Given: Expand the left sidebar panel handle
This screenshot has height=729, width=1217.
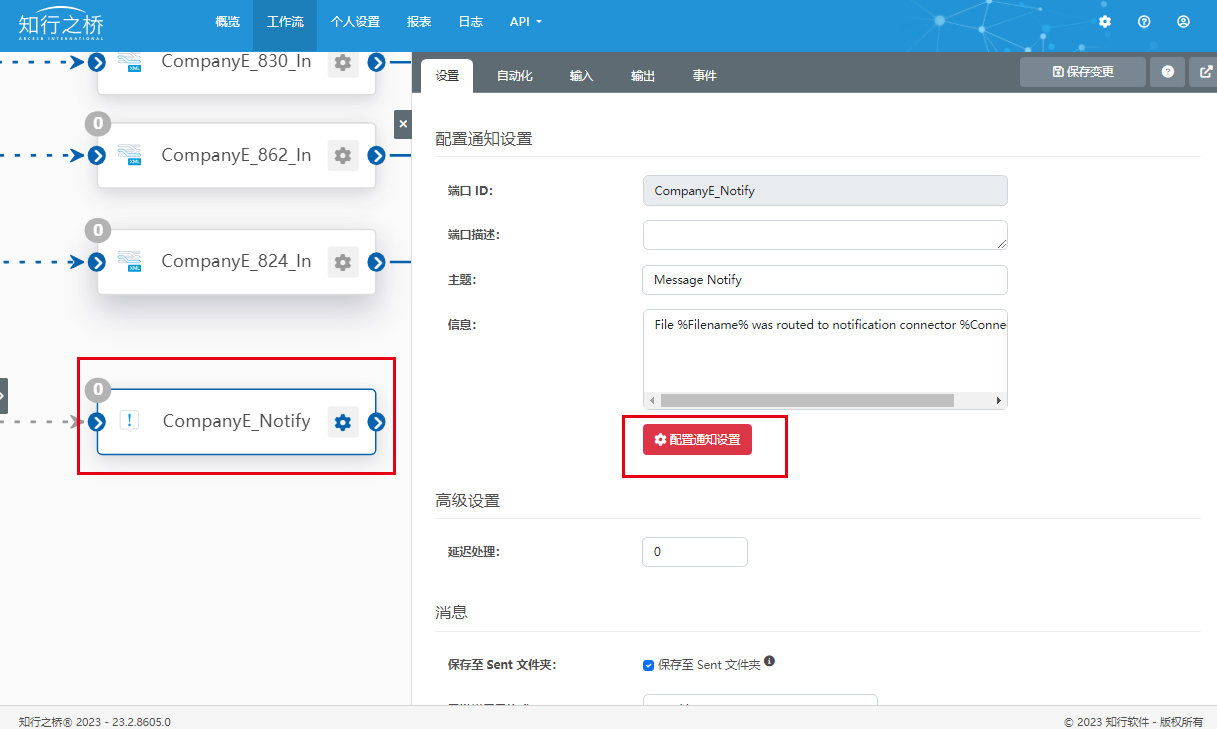Looking at the screenshot, I should tap(3, 396).
